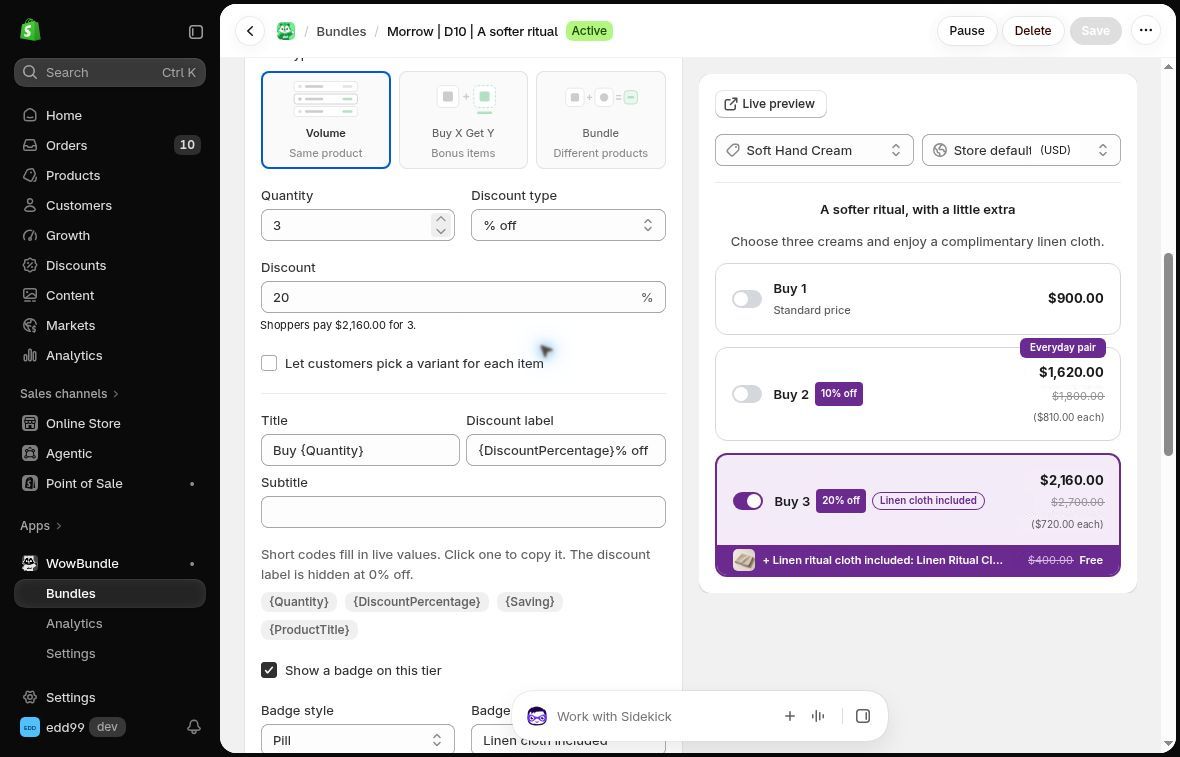
Task: Expand the Sales channels section
Action: (x=69, y=394)
